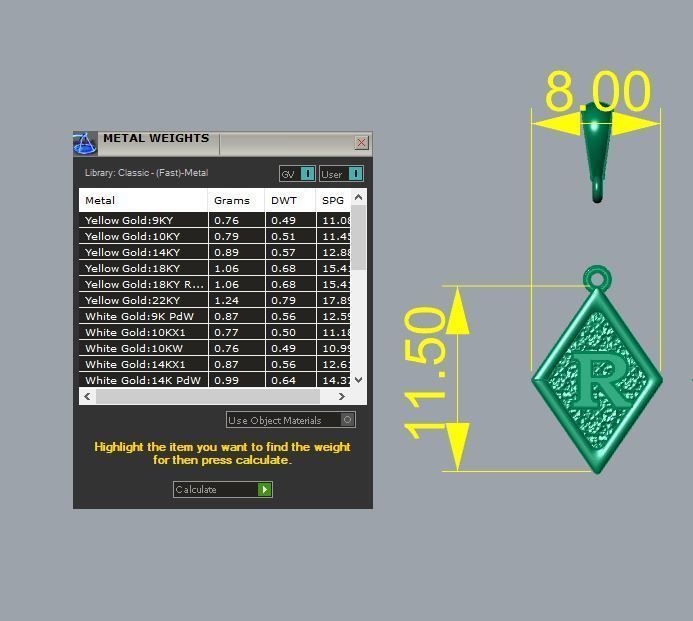Viewport: 693px width, 621px height.
Task: Select the Yellow Gold:18KY row
Action: (x=215, y=268)
